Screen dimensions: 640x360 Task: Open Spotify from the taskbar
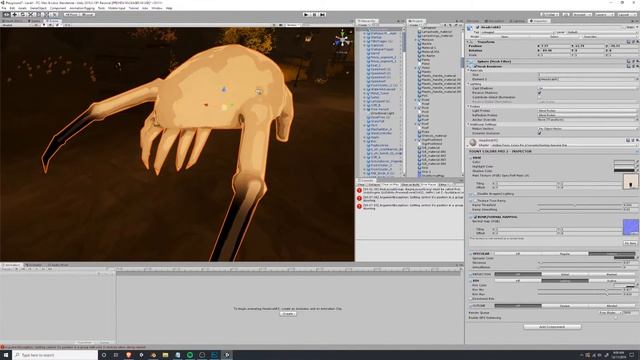pos(190,355)
